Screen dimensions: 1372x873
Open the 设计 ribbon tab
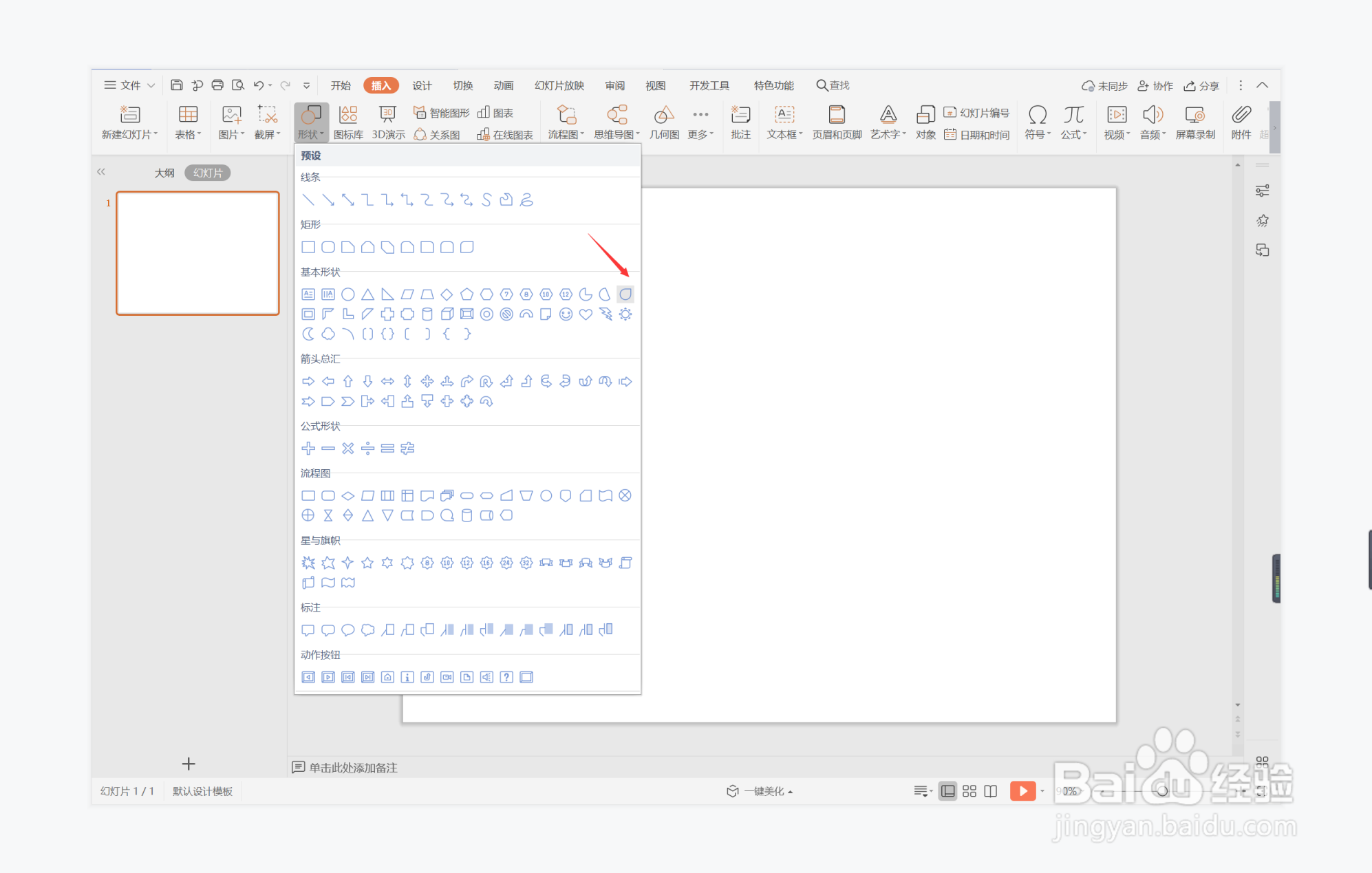coord(422,85)
